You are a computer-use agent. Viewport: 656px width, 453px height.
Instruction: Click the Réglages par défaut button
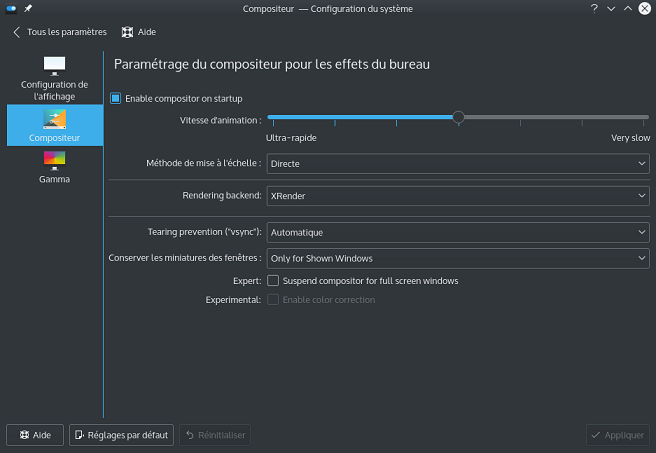(121, 435)
